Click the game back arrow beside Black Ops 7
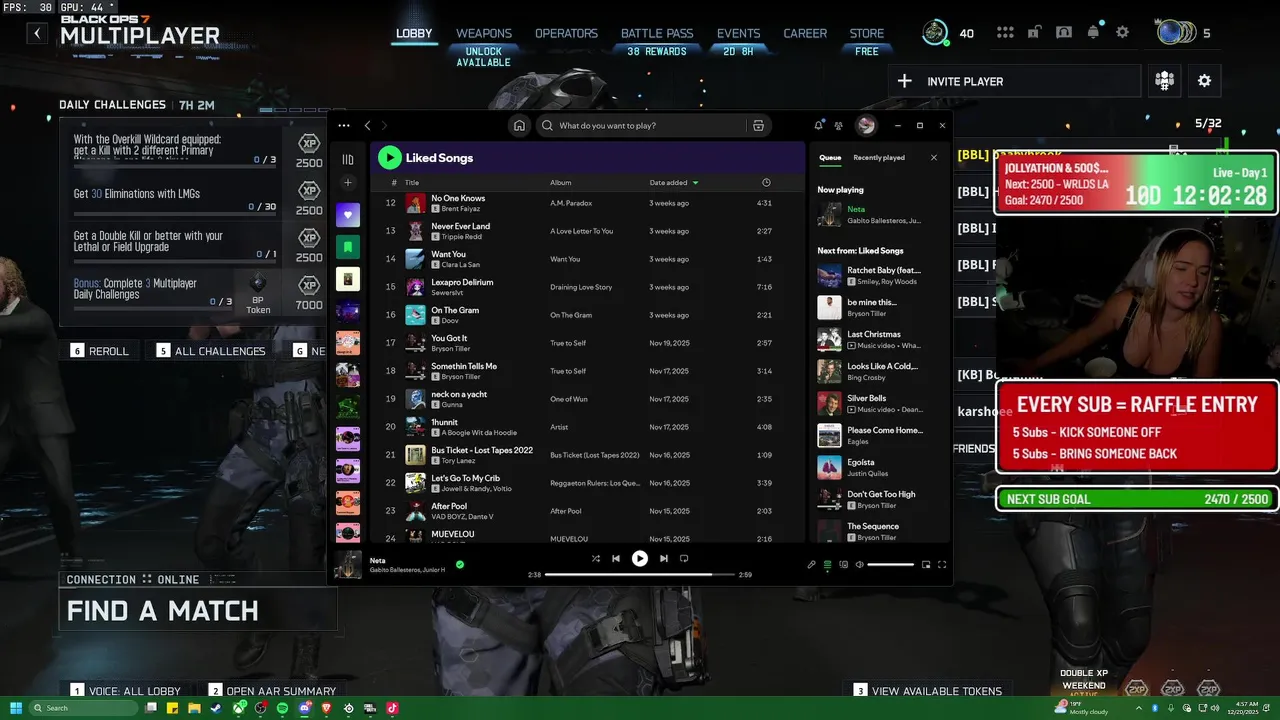1280x720 pixels. (37, 33)
